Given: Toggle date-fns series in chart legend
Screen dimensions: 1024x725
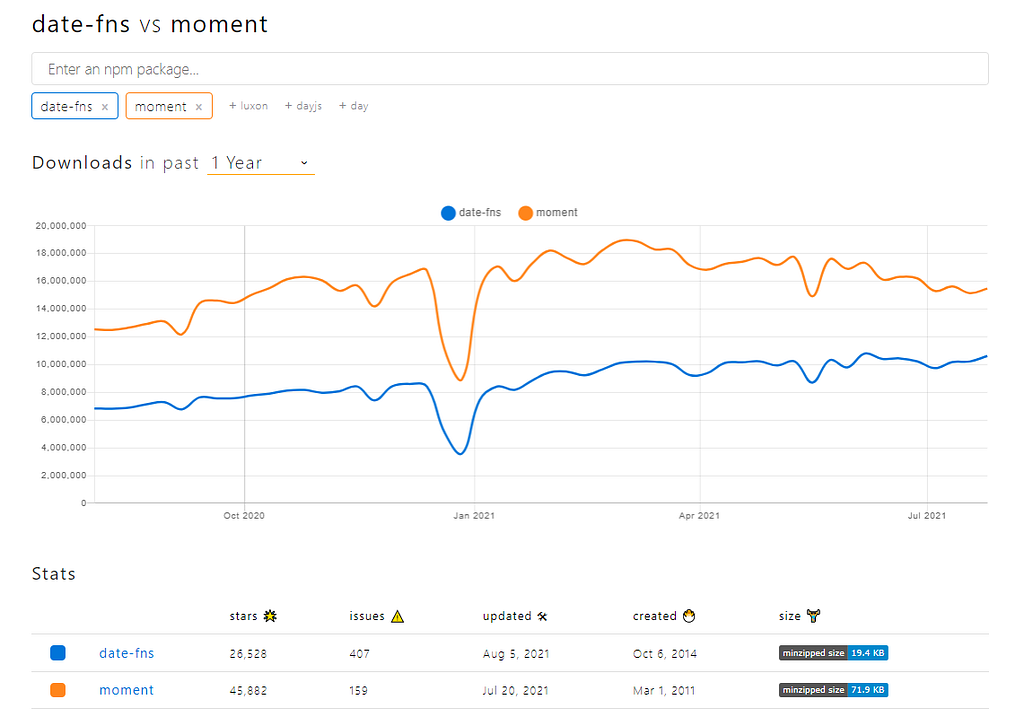Looking at the screenshot, I should 471,213.
